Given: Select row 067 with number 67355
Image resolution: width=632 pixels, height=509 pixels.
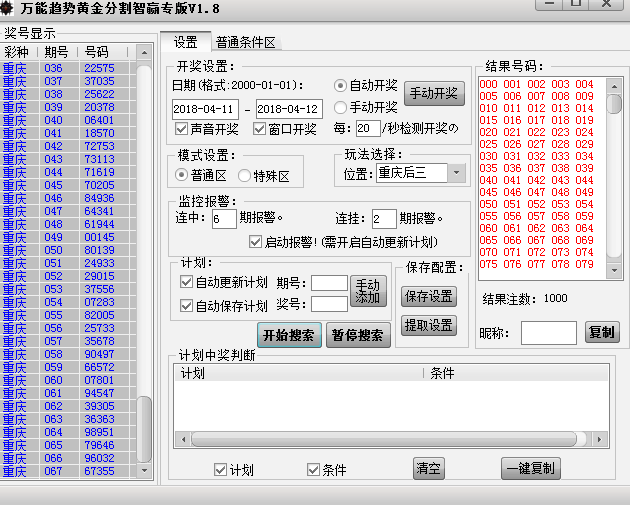Looking at the screenshot, I should coord(66,471).
